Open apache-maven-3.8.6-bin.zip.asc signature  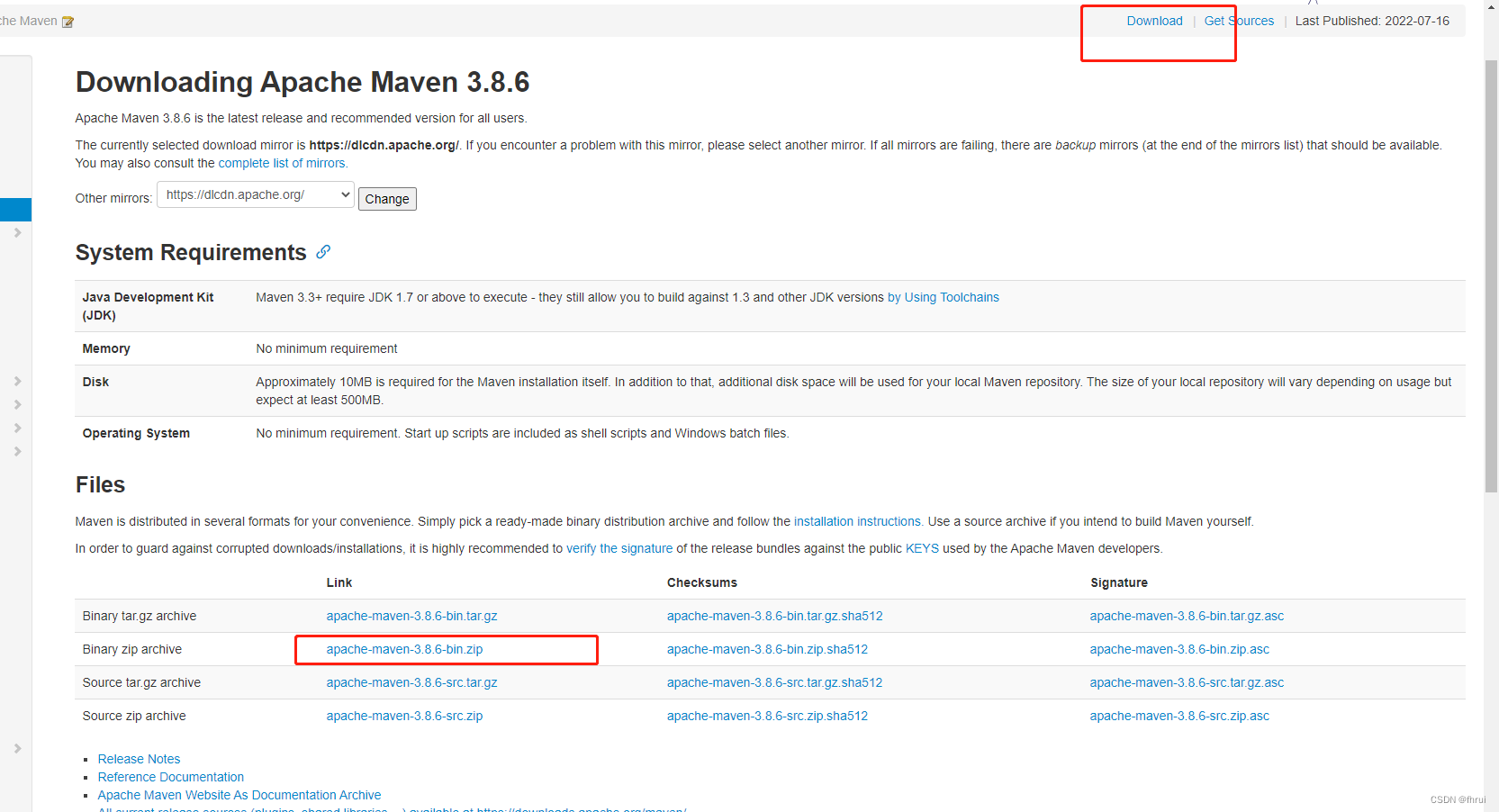[1179, 649]
